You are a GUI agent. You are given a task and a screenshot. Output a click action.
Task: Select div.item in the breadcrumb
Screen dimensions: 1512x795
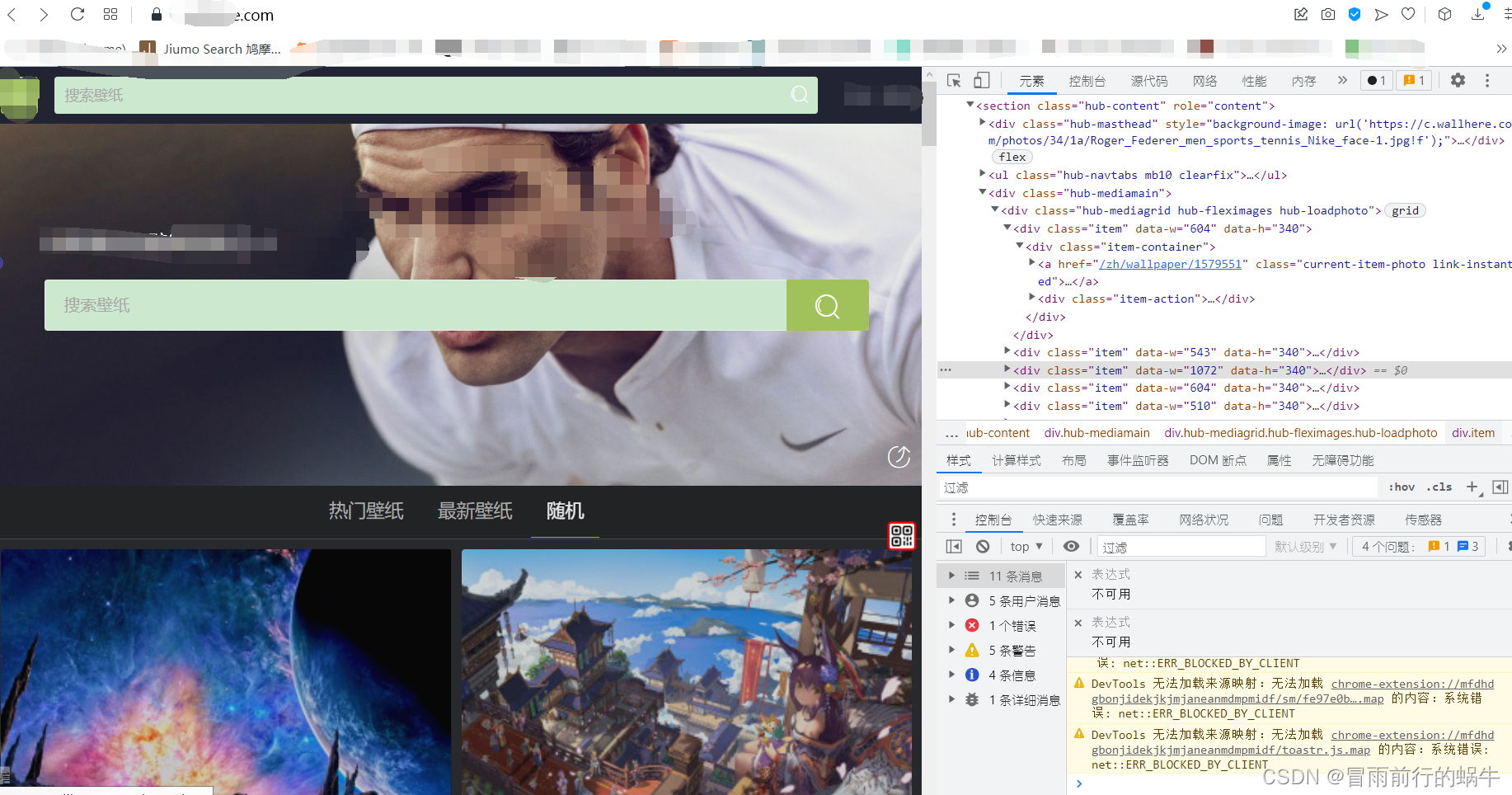(x=1473, y=433)
